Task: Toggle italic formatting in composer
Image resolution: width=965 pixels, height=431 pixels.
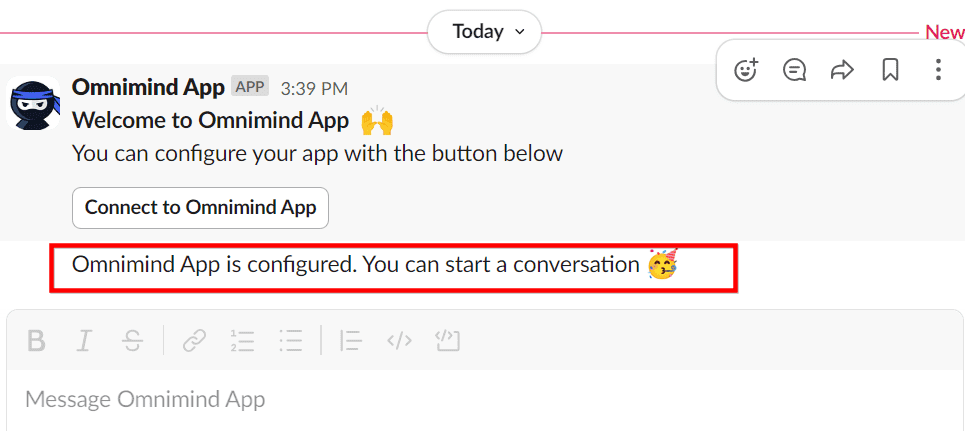Action: click(84, 342)
